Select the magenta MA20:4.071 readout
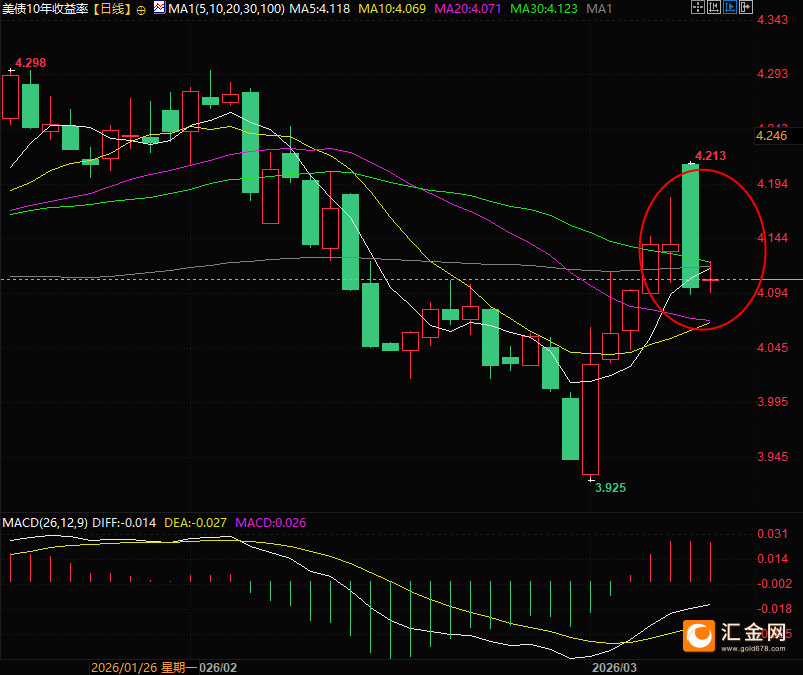The width and height of the screenshot is (803, 675). tap(468, 9)
